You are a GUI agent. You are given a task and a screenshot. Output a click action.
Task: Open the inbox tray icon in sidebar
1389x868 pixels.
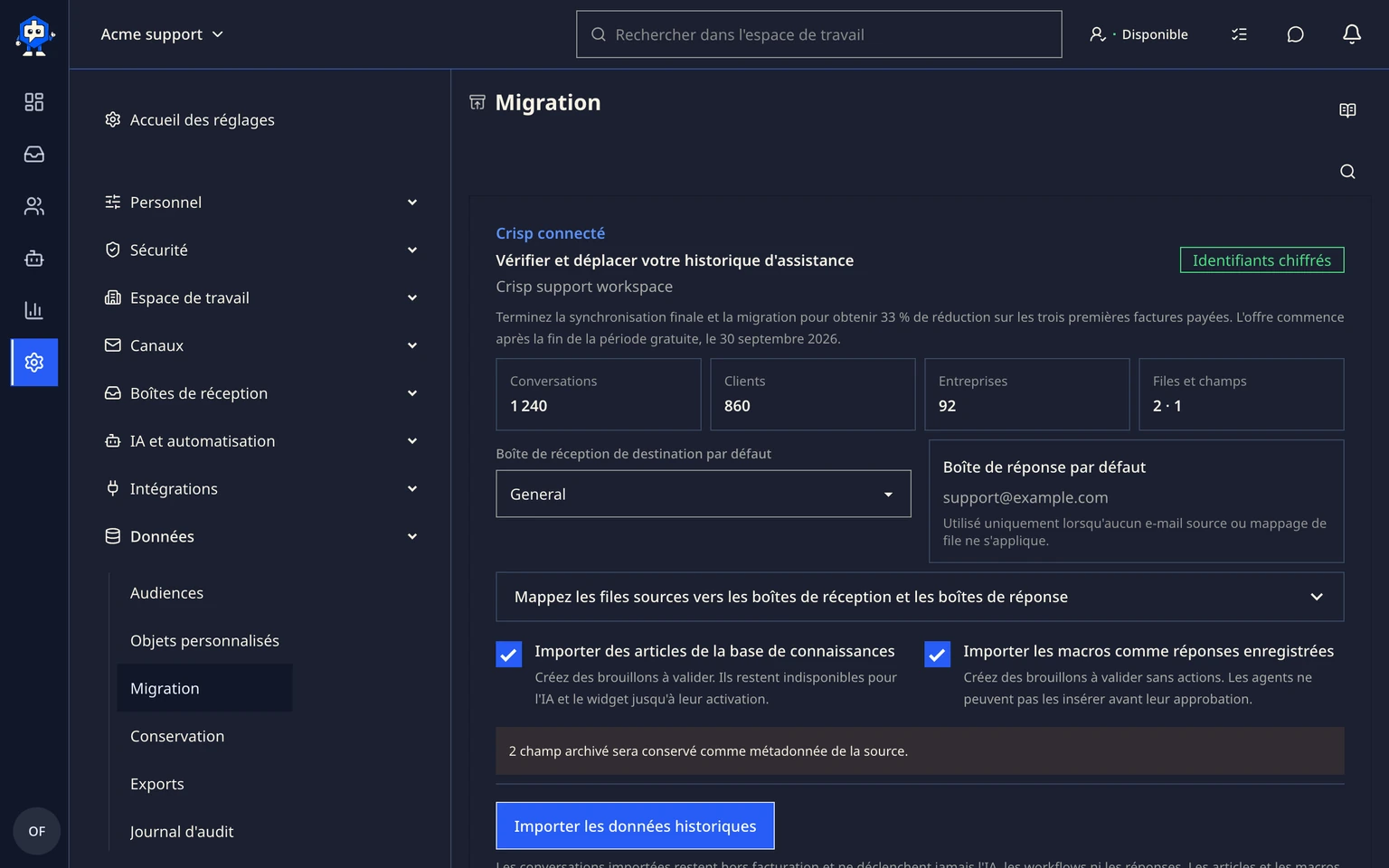[x=34, y=155]
